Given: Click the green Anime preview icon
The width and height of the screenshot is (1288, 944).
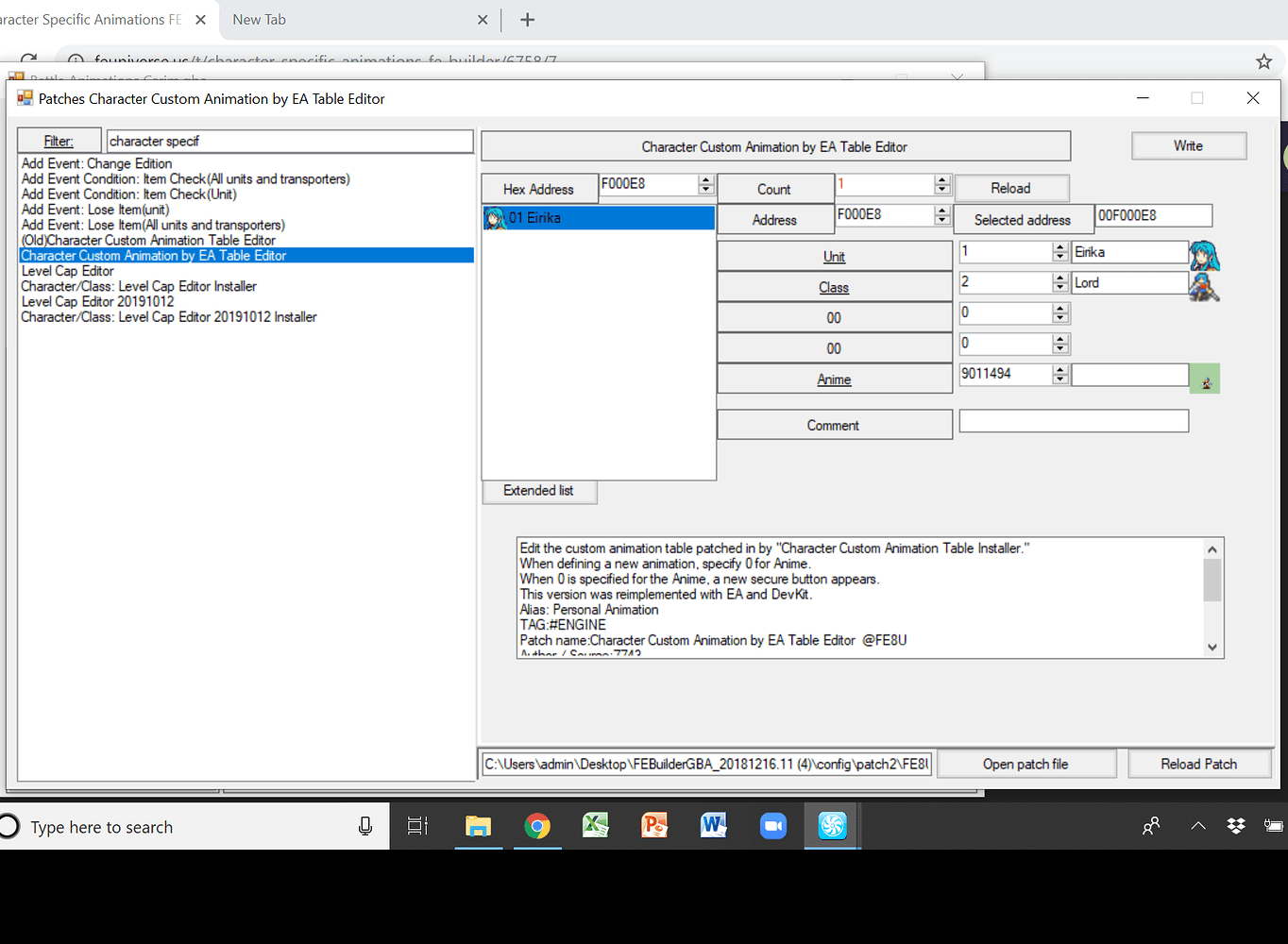Looking at the screenshot, I should click(1205, 379).
